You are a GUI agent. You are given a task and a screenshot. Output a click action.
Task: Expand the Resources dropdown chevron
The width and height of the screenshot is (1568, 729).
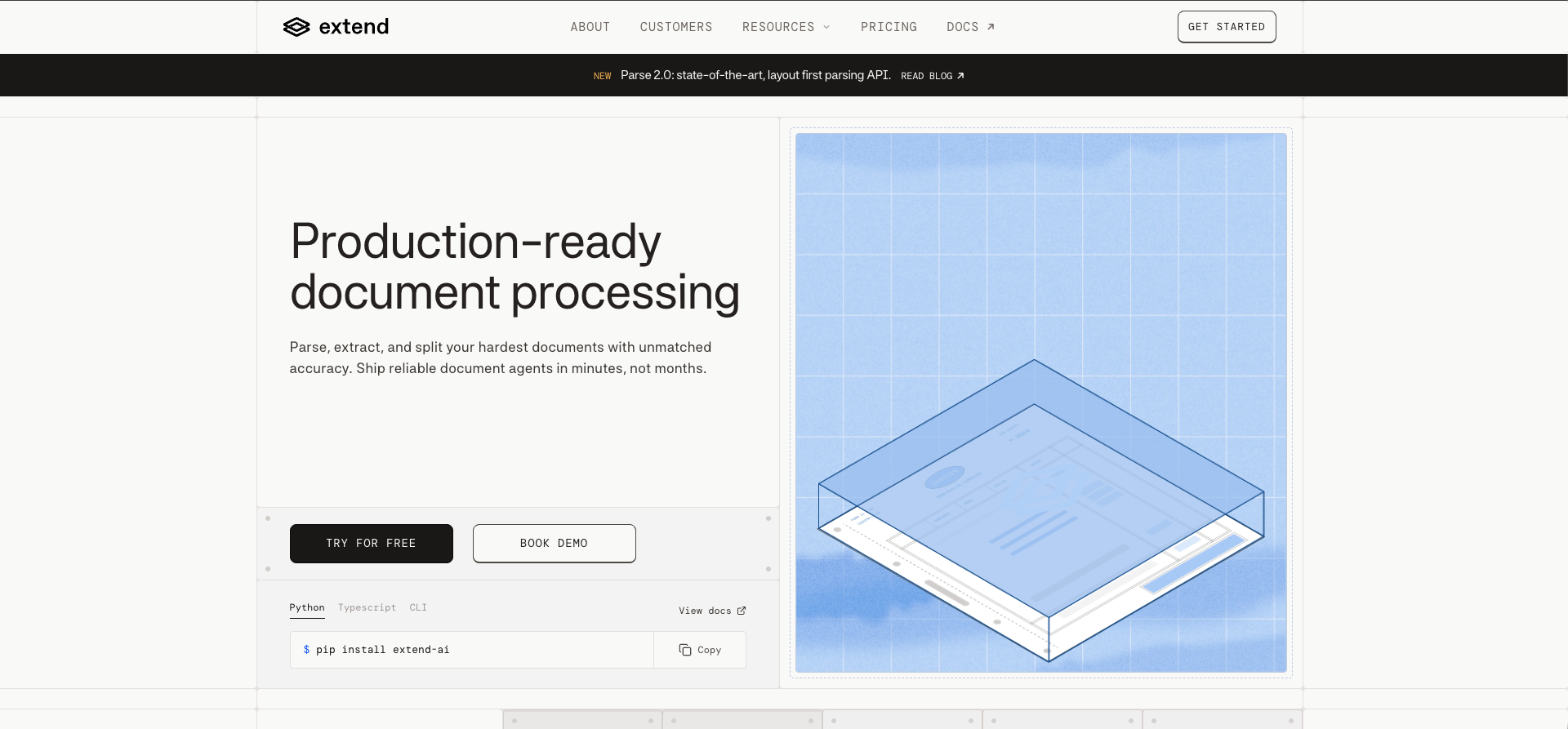point(826,27)
